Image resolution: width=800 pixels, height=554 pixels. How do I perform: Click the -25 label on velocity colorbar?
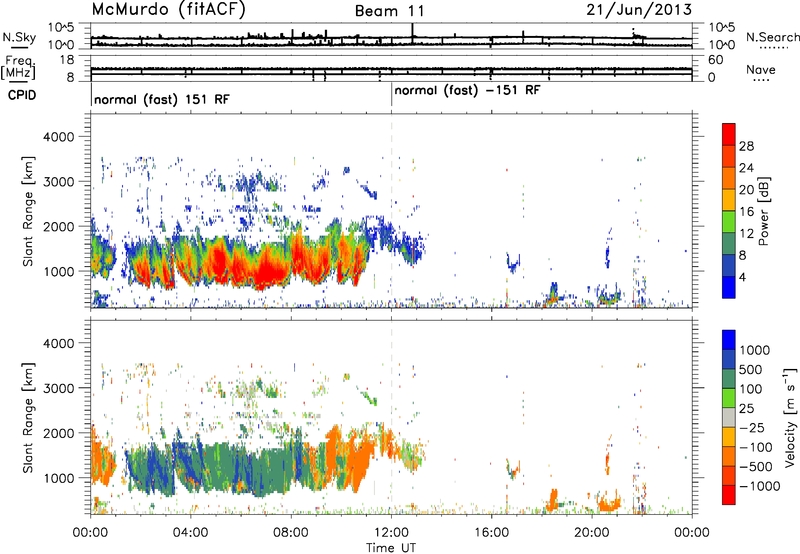(x=751, y=428)
